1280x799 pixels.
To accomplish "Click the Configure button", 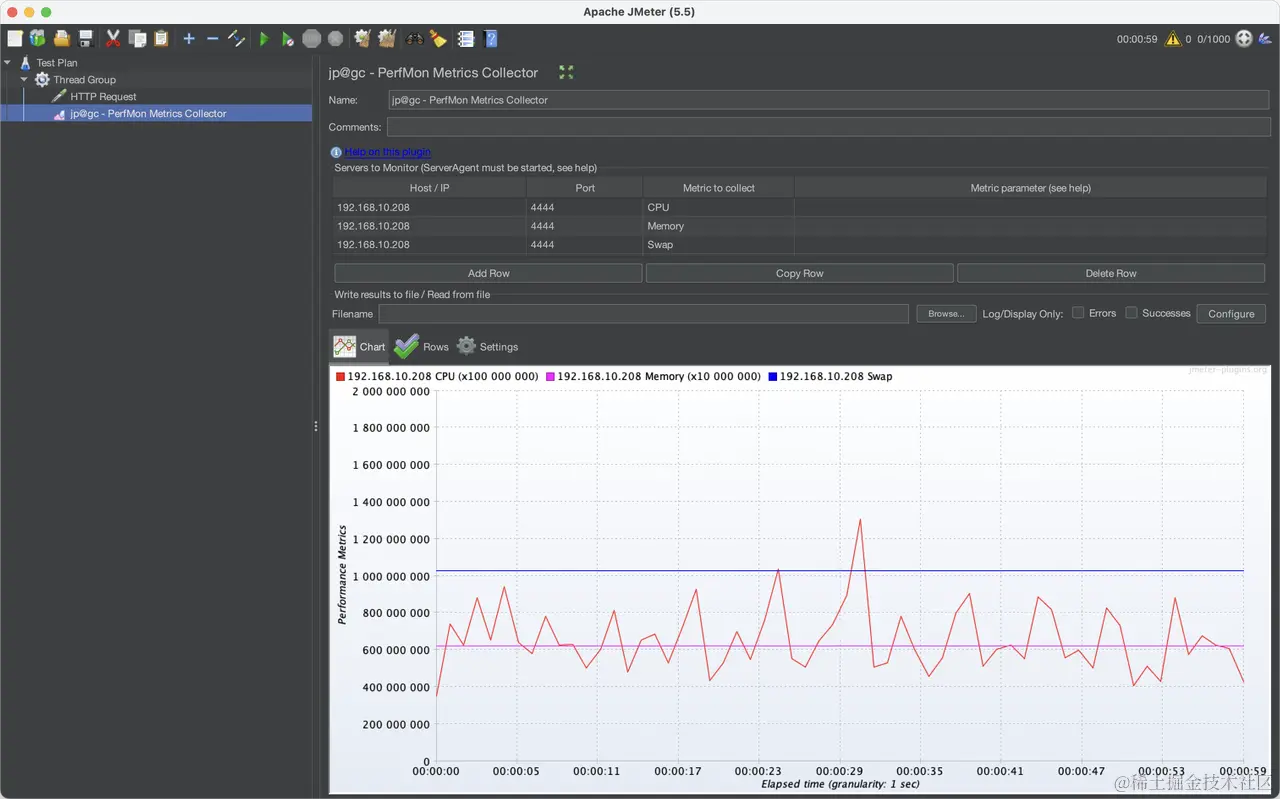I will [x=1231, y=314].
